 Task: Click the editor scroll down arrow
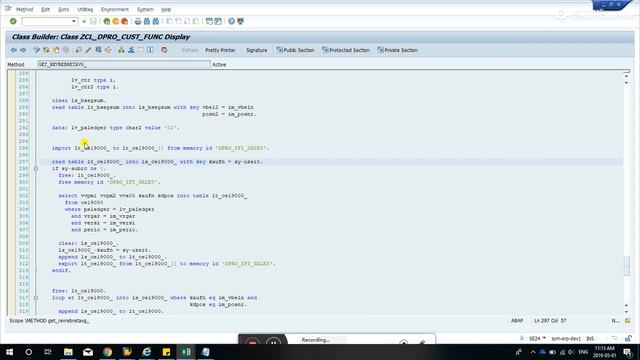click(627, 312)
